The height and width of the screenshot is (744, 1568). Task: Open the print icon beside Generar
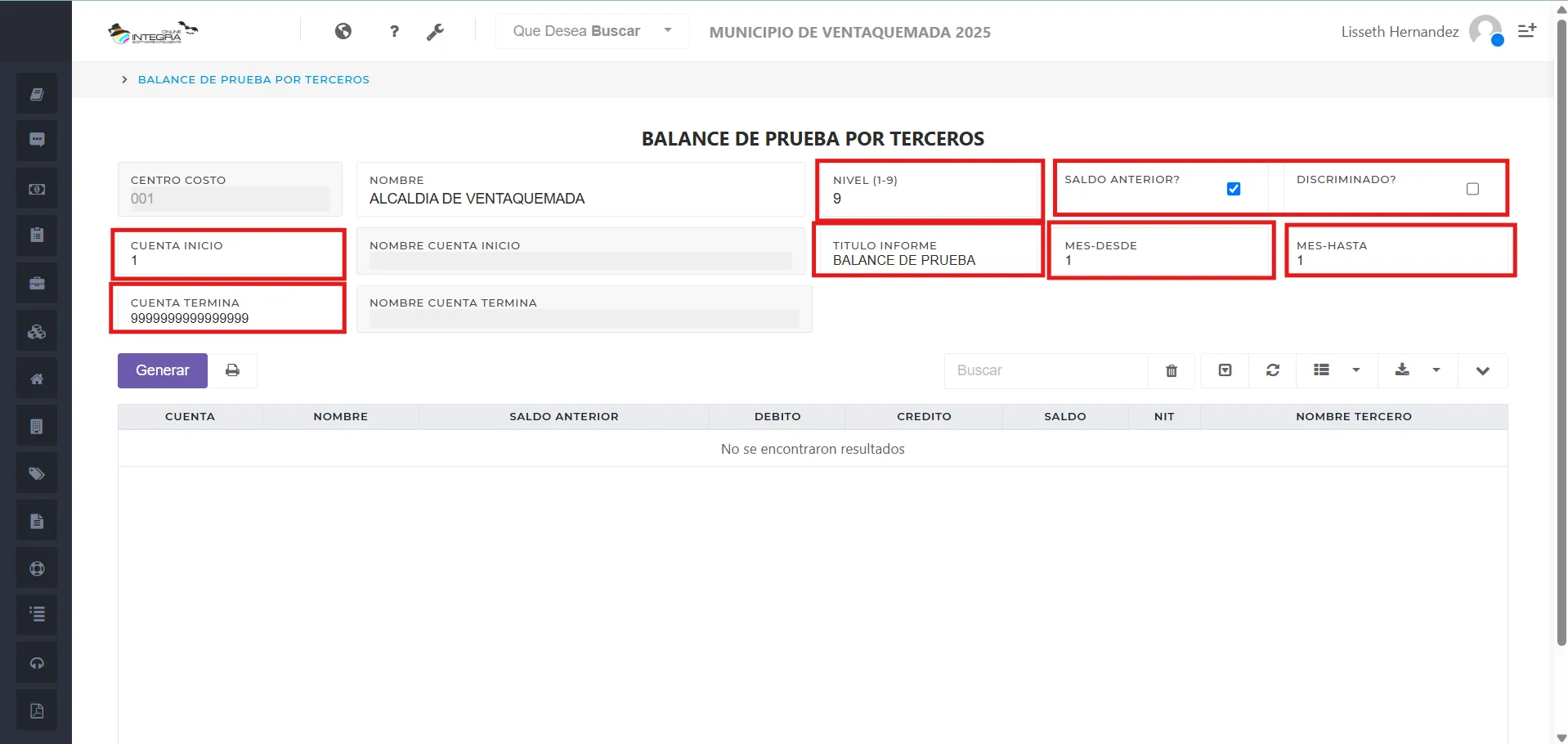click(233, 370)
